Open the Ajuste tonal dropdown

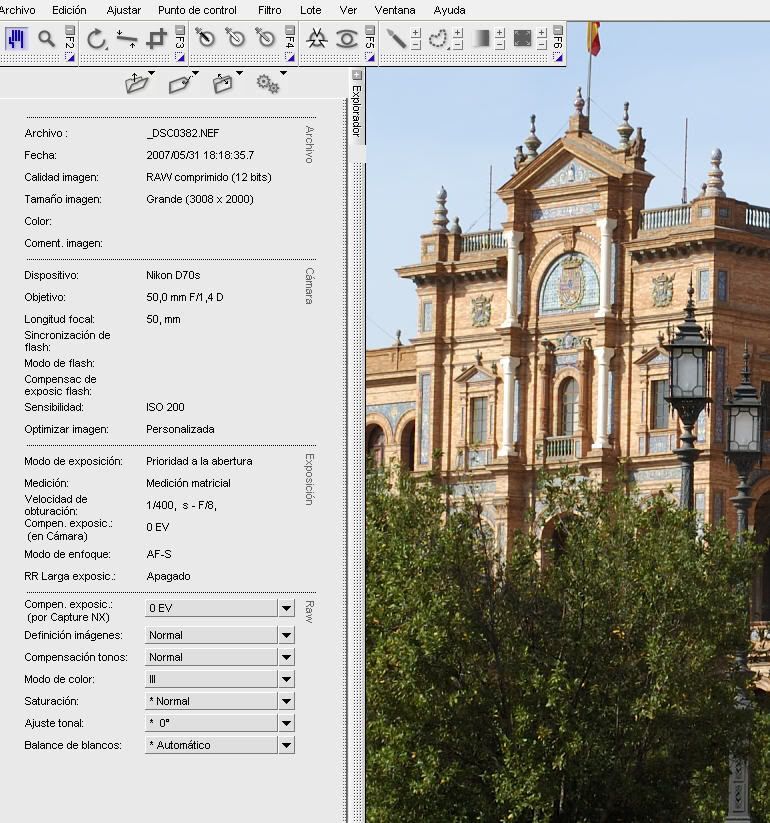(286, 723)
